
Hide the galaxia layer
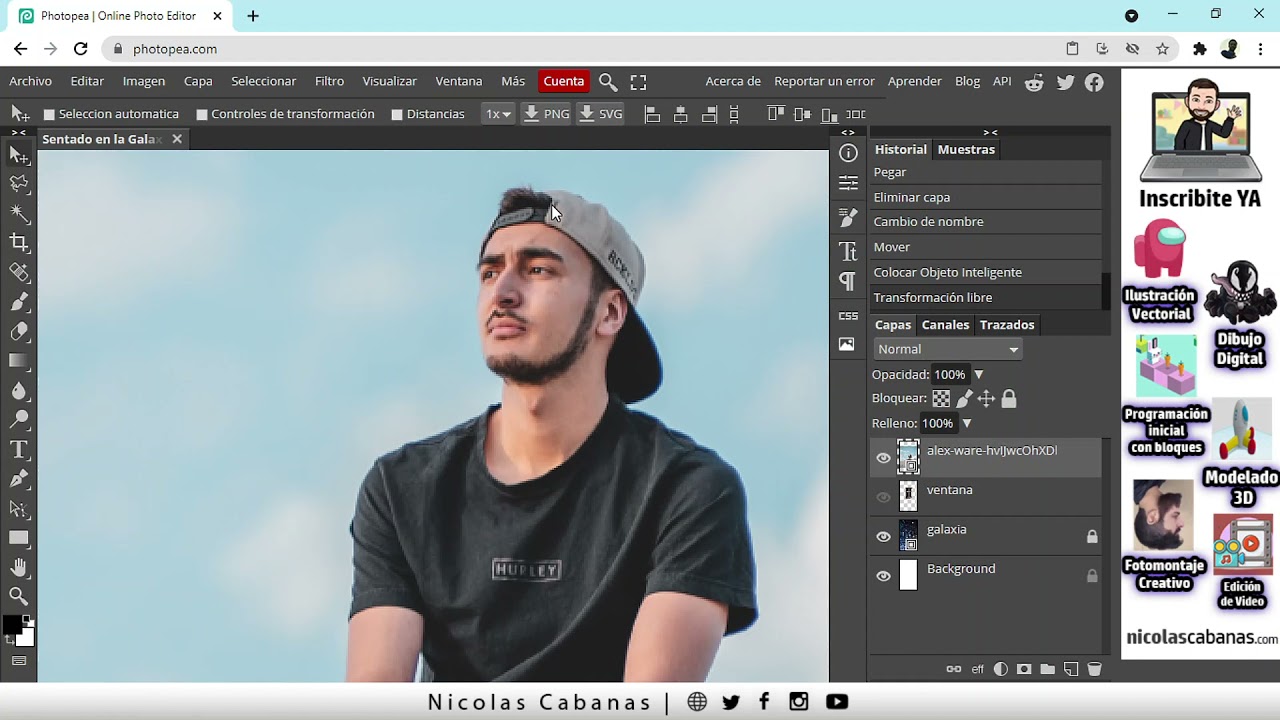(883, 537)
